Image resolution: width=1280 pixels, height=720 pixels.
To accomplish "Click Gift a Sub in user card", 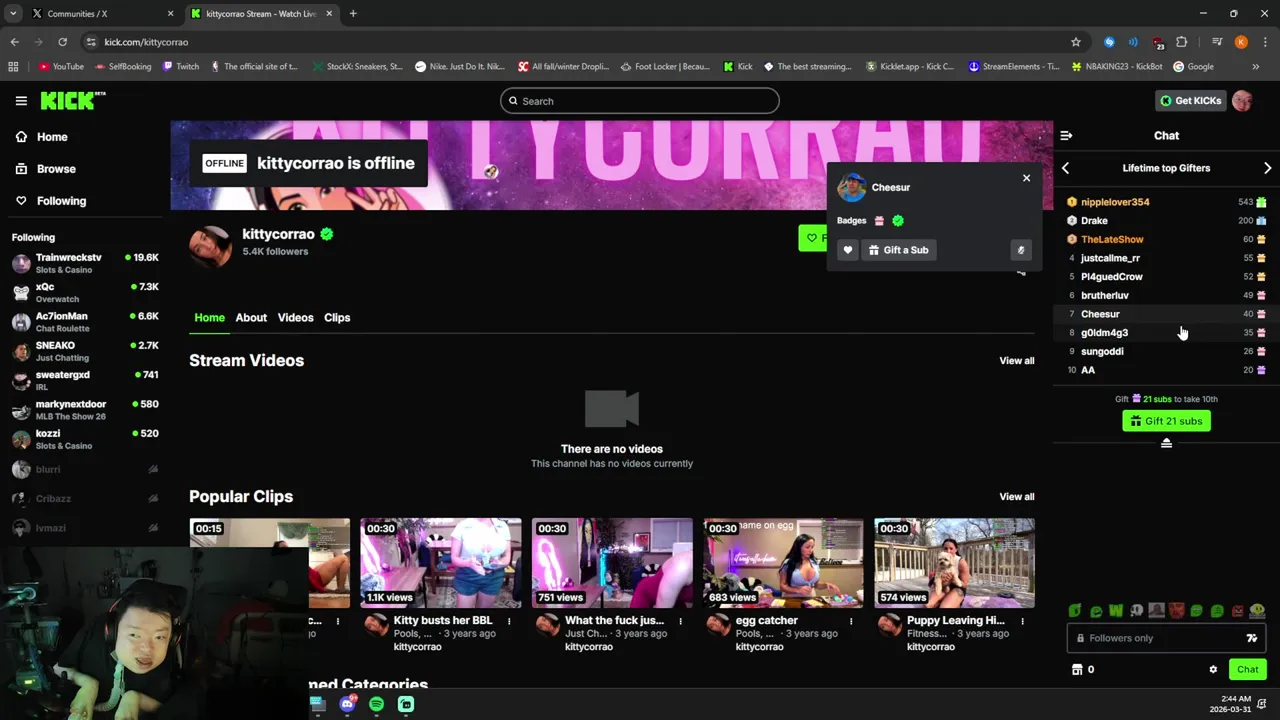I will coord(898,250).
